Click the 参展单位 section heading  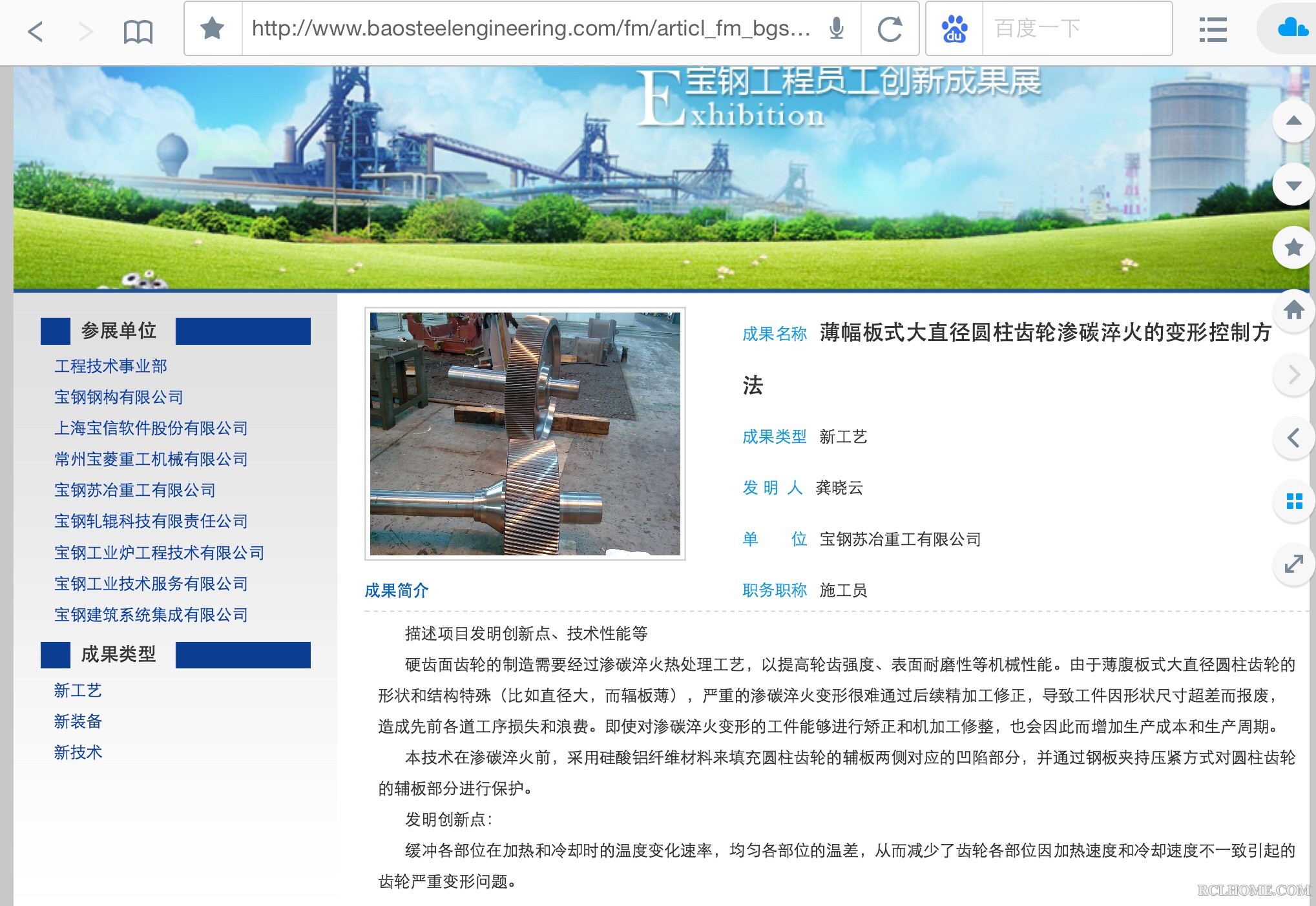(118, 331)
